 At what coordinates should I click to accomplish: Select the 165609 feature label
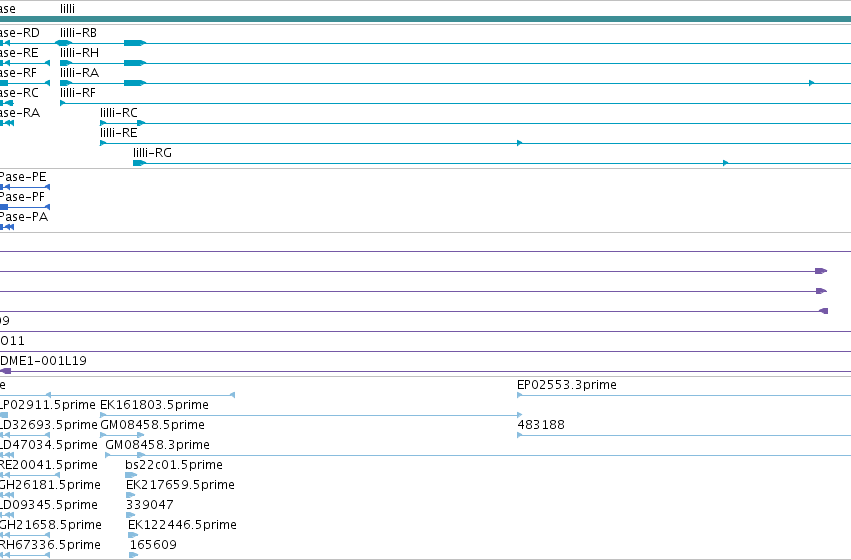(x=153, y=545)
